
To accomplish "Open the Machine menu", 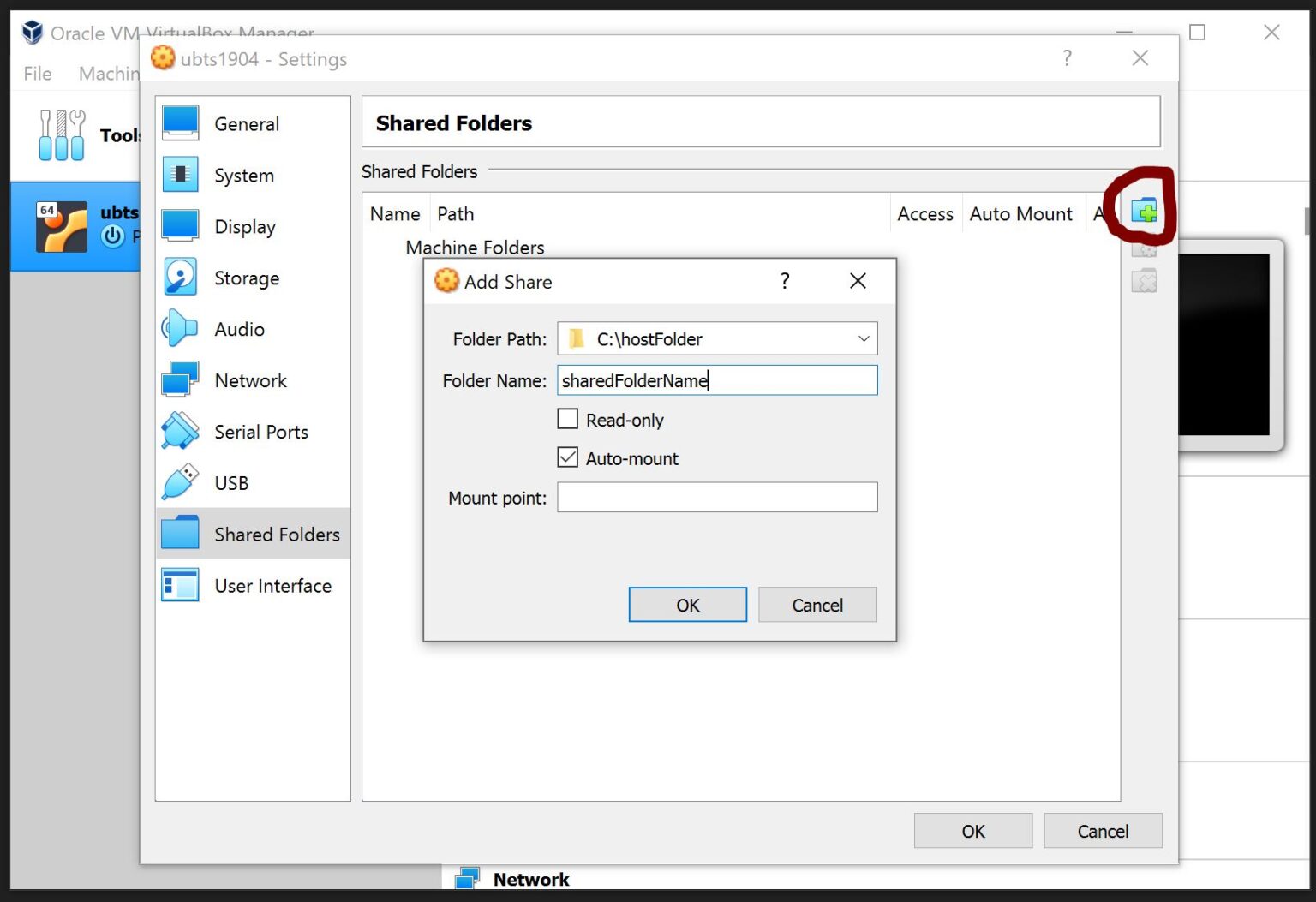I will point(109,74).
